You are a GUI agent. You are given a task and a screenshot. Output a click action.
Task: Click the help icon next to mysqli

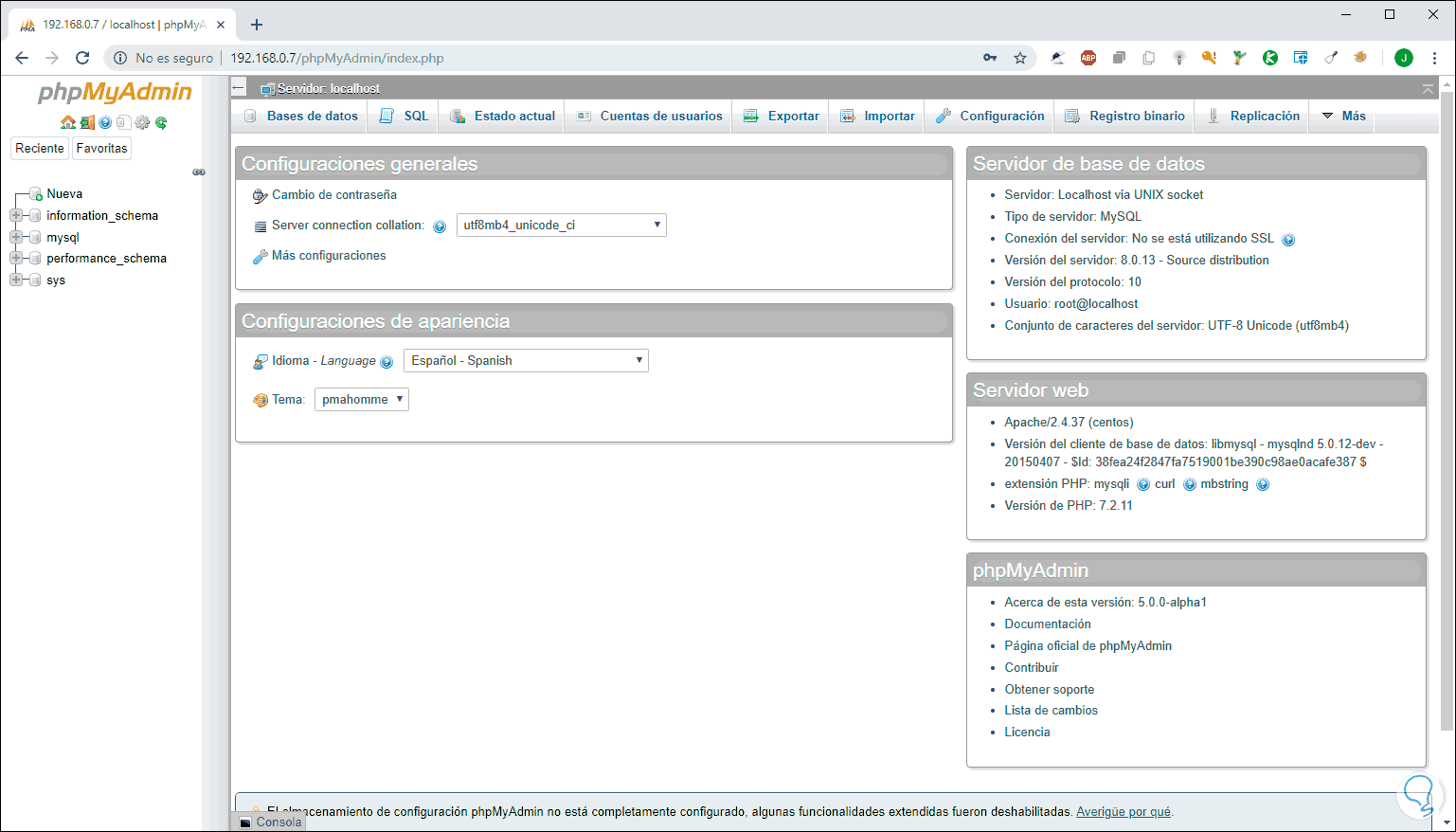pyautogui.click(x=1143, y=485)
